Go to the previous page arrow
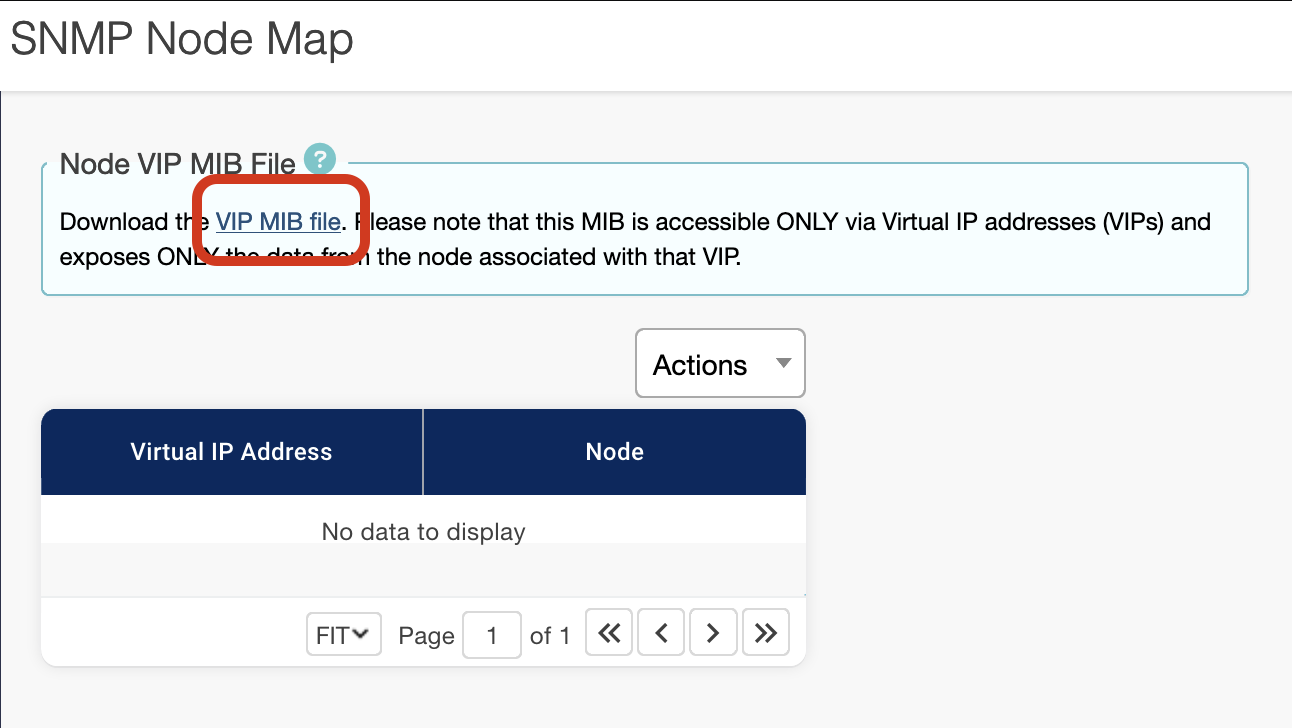Image resolution: width=1292 pixels, height=728 pixels. tap(661, 633)
